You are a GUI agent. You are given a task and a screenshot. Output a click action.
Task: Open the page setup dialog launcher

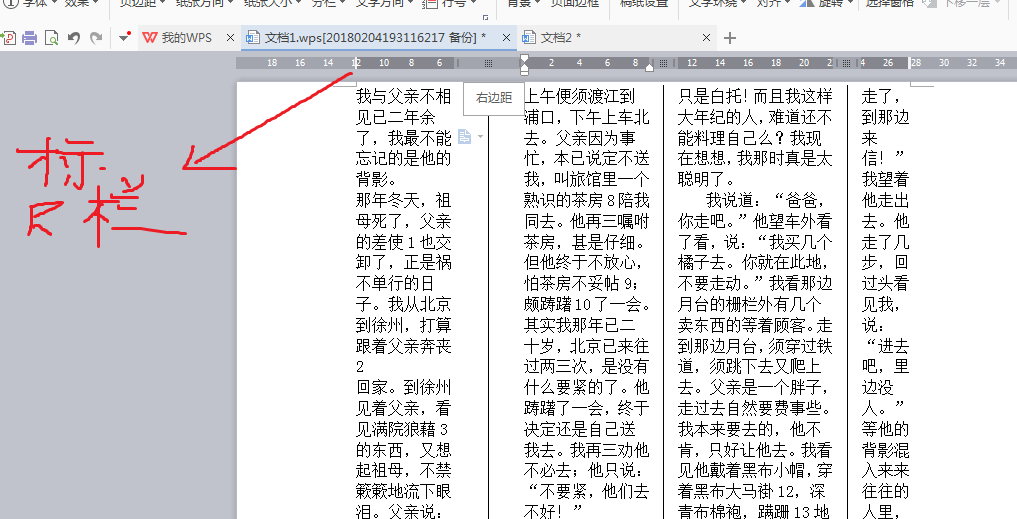[x=485, y=18]
